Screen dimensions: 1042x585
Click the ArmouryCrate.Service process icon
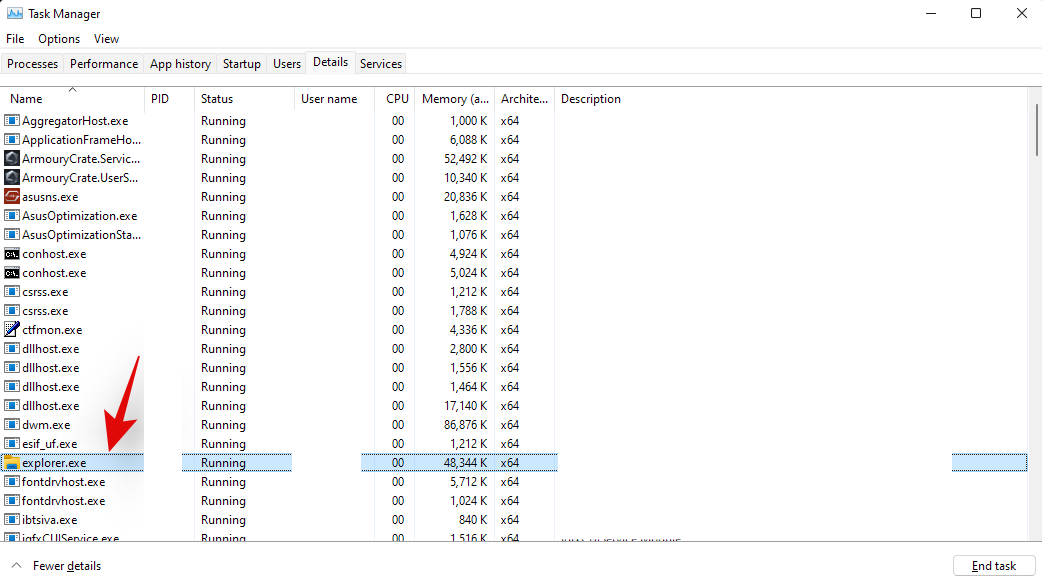point(12,159)
